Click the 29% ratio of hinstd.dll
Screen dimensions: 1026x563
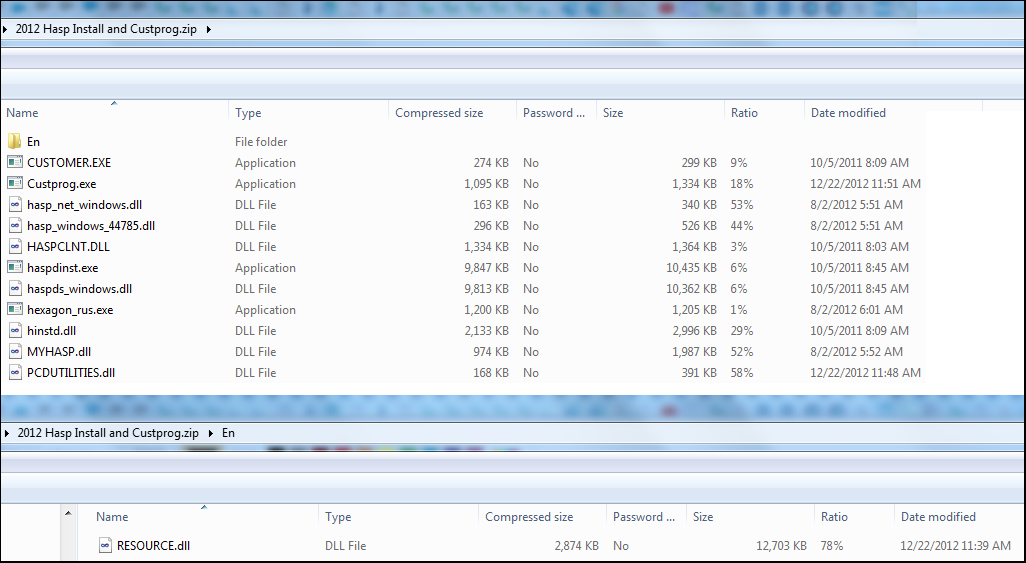(742, 330)
